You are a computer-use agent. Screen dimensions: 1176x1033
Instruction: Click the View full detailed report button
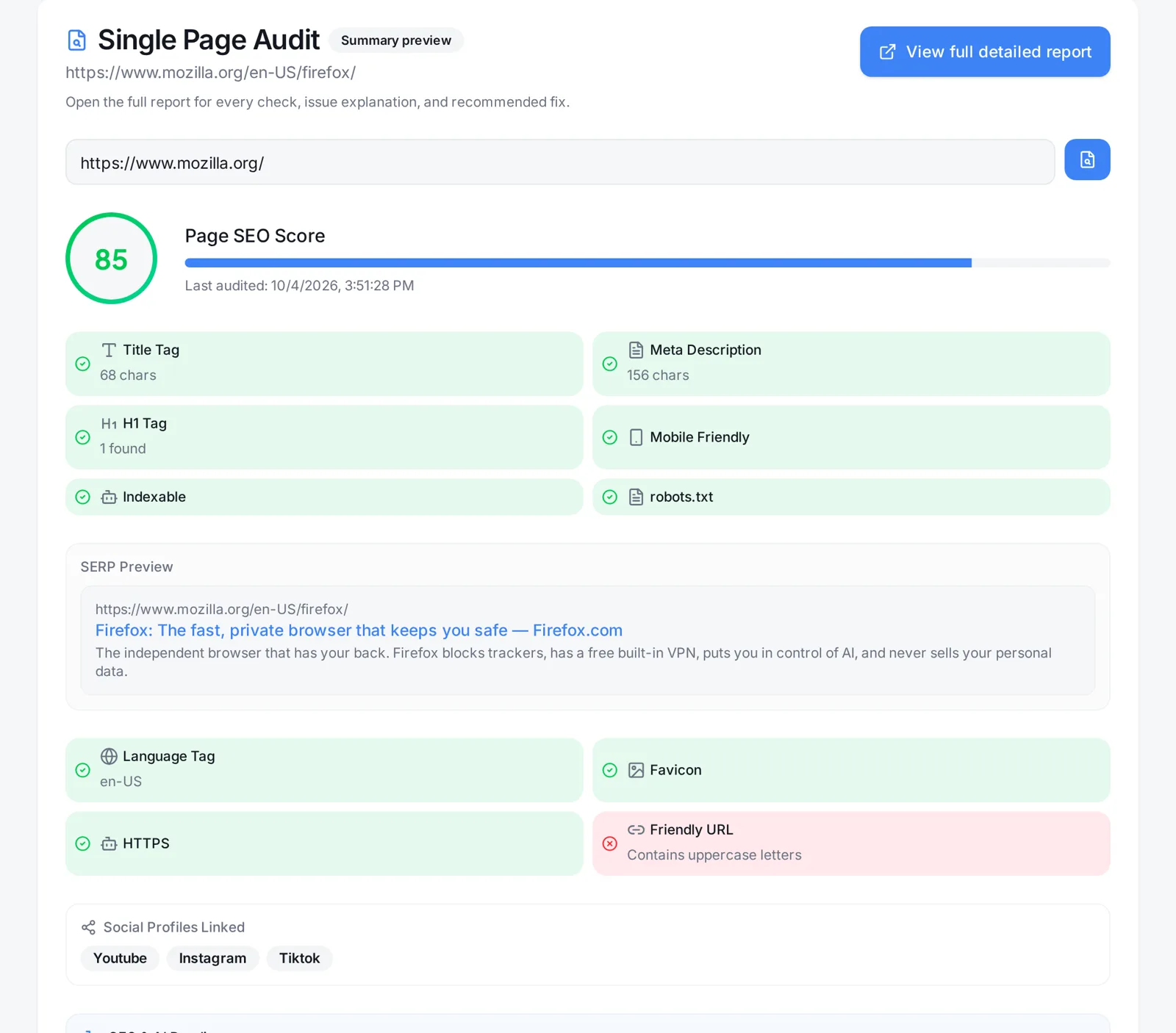click(985, 51)
